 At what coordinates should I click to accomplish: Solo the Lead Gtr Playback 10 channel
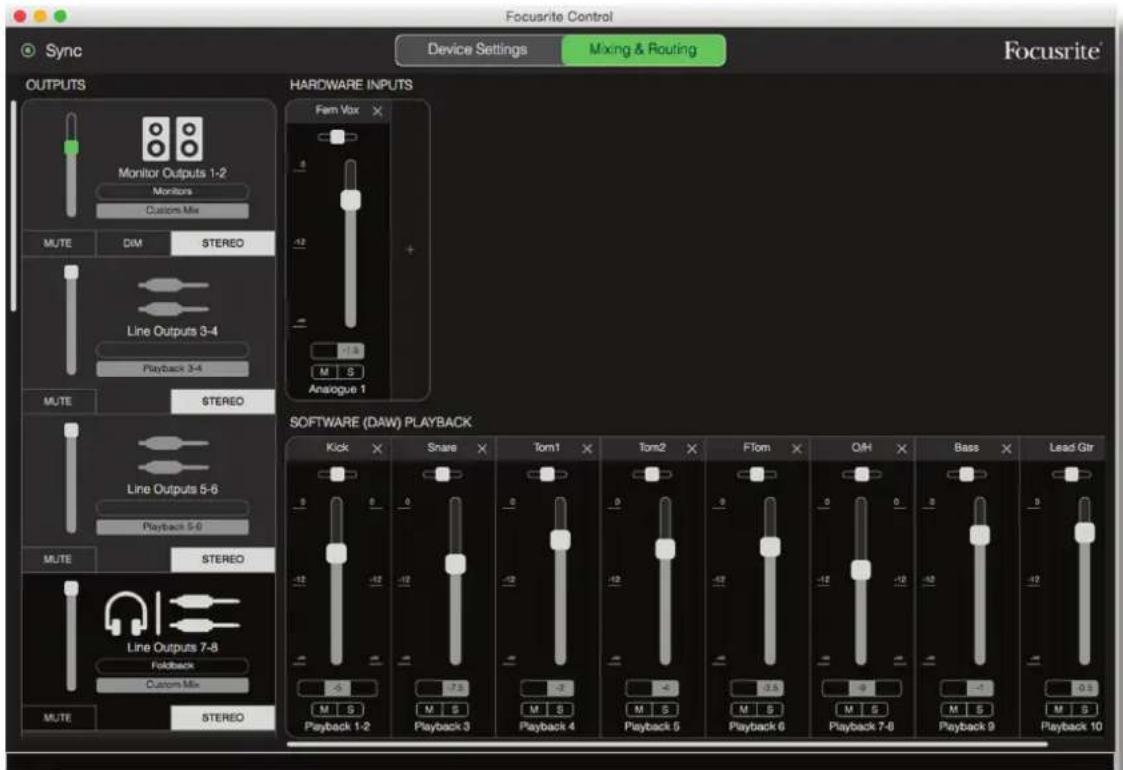pyautogui.click(x=1085, y=709)
